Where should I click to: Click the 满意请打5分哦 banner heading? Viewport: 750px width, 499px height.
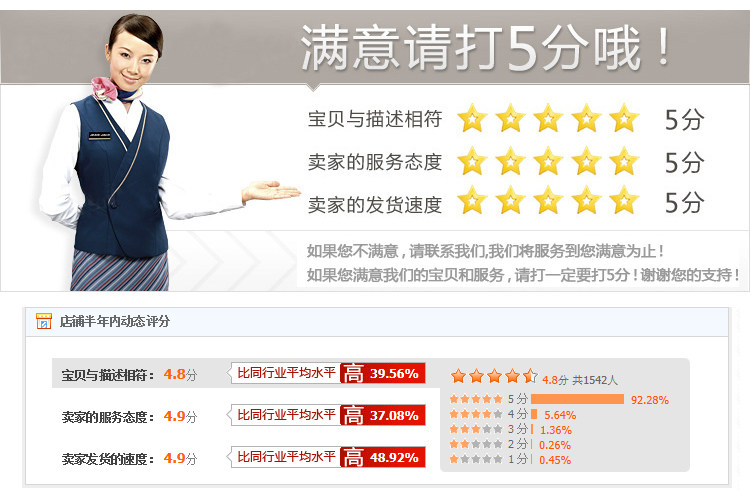coord(484,48)
